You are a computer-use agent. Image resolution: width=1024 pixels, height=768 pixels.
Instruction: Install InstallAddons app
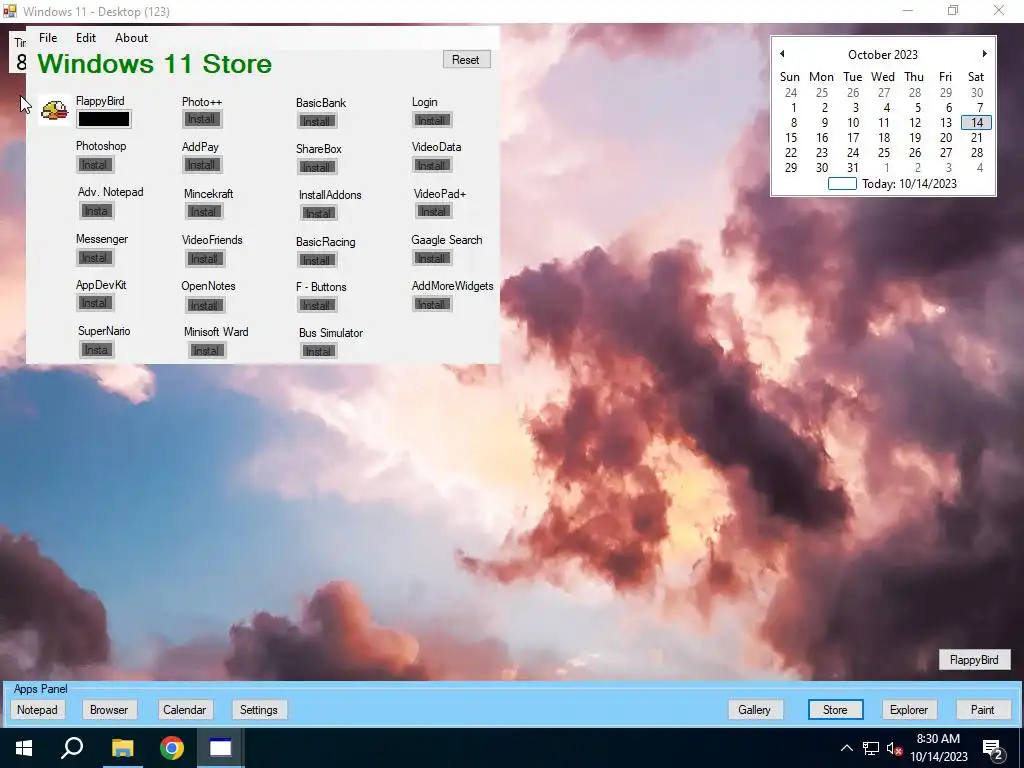pos(319,213)
